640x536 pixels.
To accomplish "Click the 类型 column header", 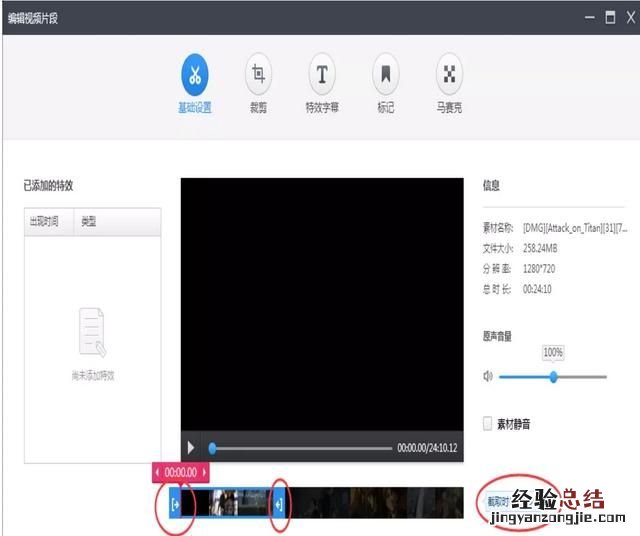I will pos(89,221).
